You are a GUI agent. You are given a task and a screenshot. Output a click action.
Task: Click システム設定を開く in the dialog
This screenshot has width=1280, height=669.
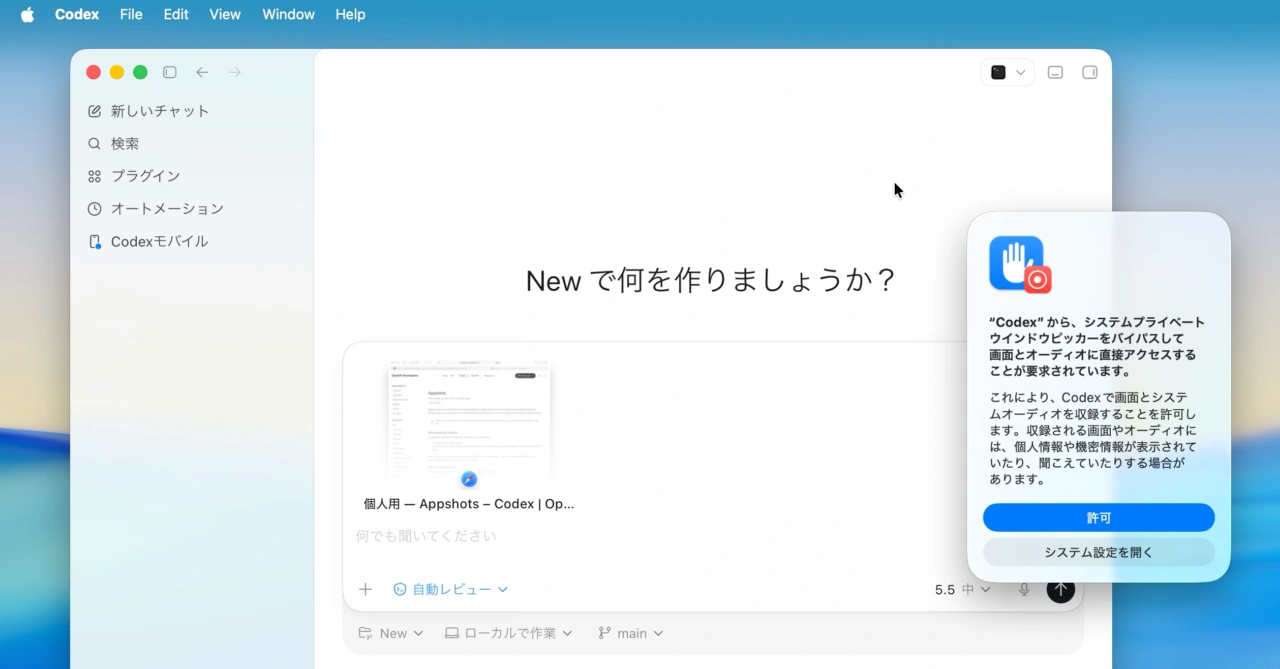(x=1098, y=552)
